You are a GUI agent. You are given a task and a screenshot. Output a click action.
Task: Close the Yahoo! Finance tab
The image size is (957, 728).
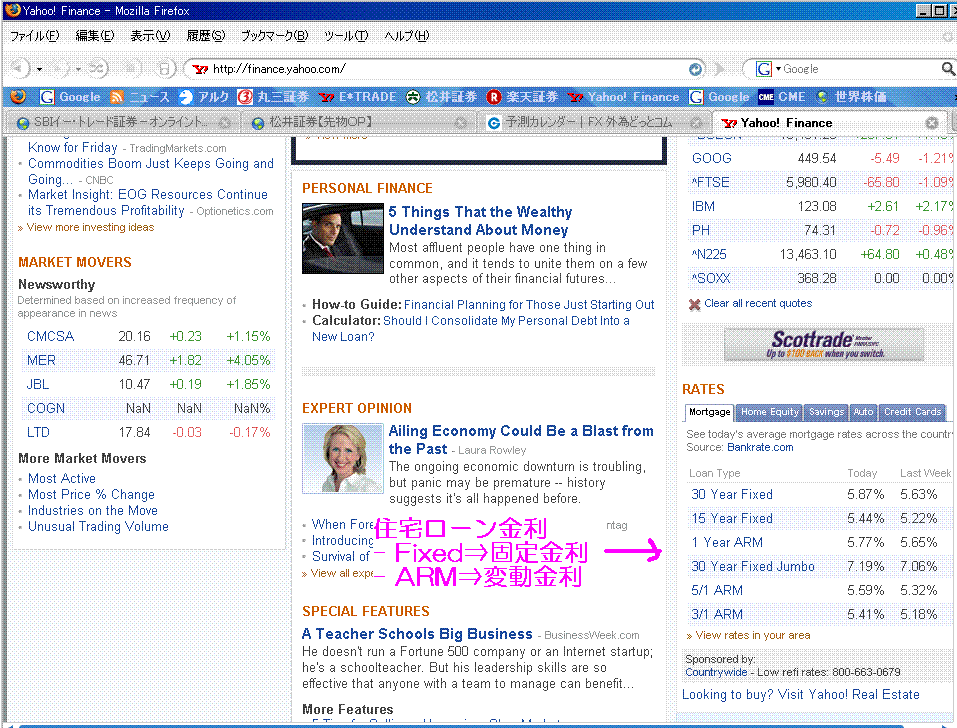pos(931,123)
